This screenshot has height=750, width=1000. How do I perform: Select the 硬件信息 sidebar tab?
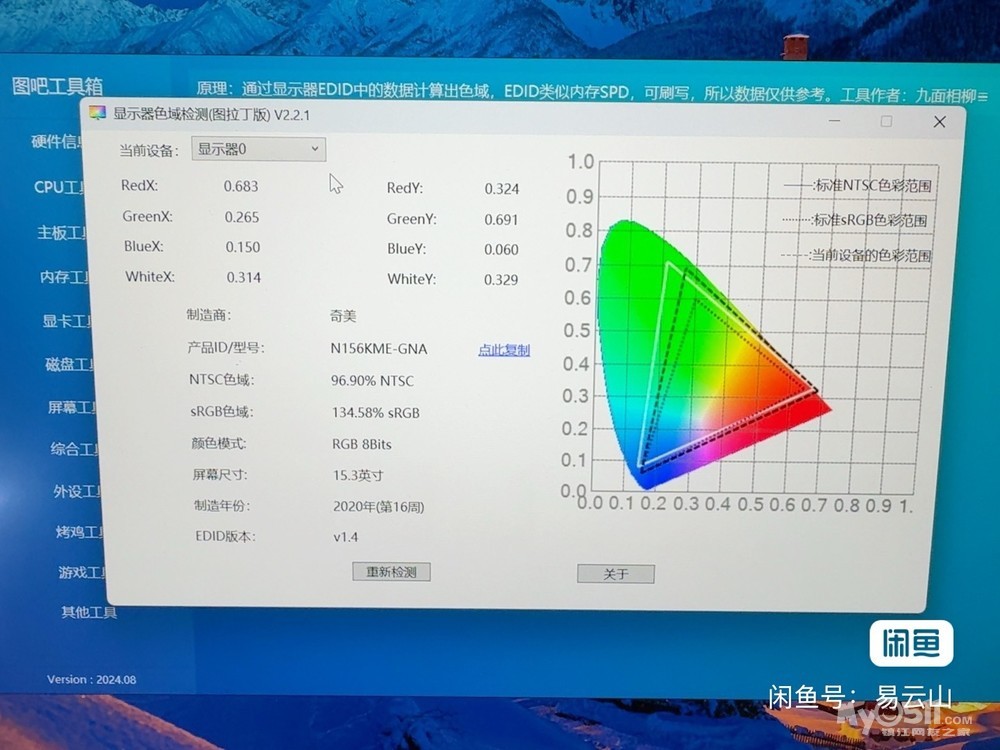58,142
